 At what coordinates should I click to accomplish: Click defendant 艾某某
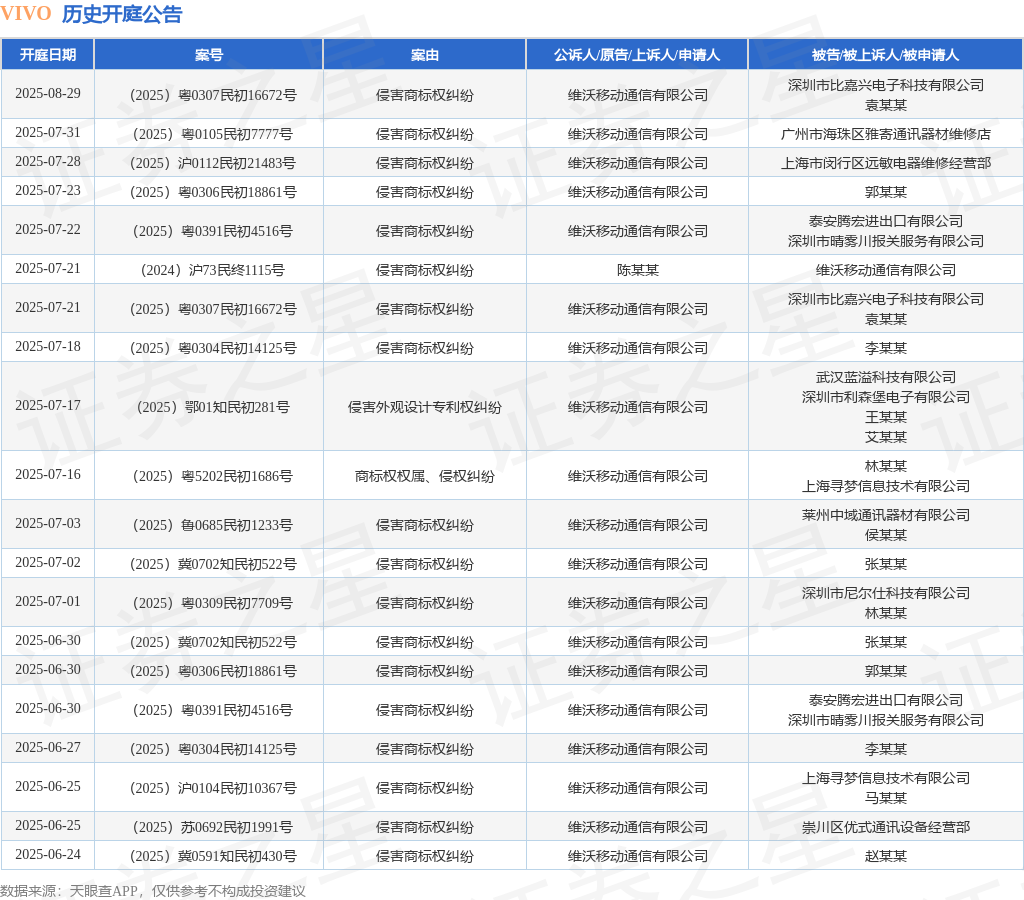point(886,436)
